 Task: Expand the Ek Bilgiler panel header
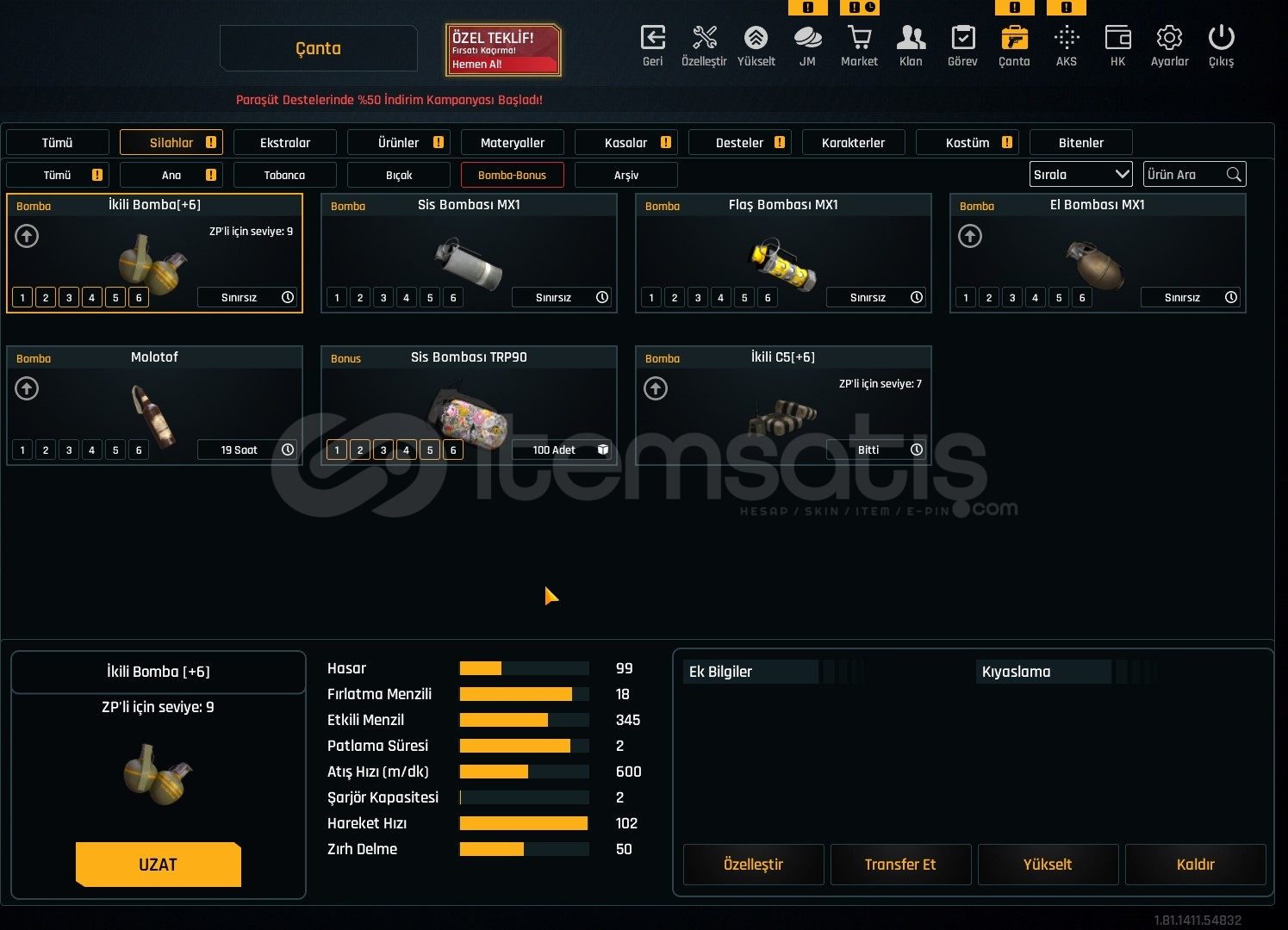(x=750, y=672)
